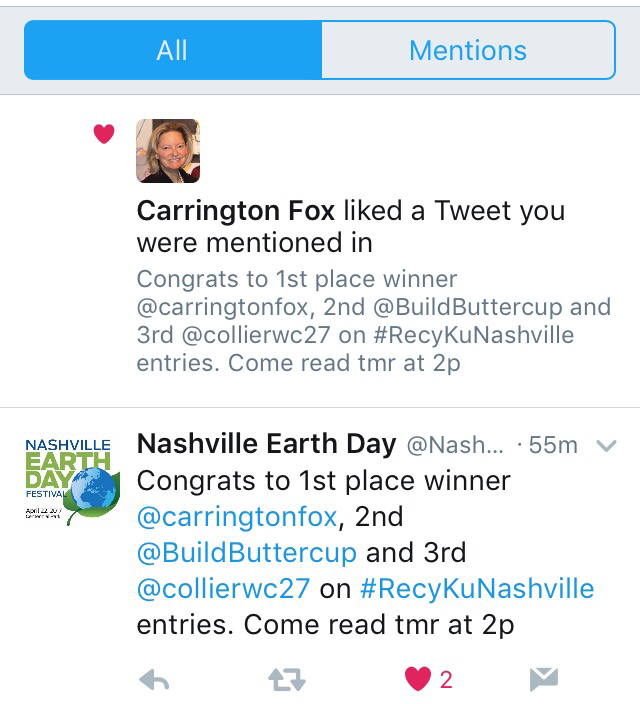Switch to the Mentions tab
The height and width of the screenshot is (704, 640).
(x=467, y=50)
